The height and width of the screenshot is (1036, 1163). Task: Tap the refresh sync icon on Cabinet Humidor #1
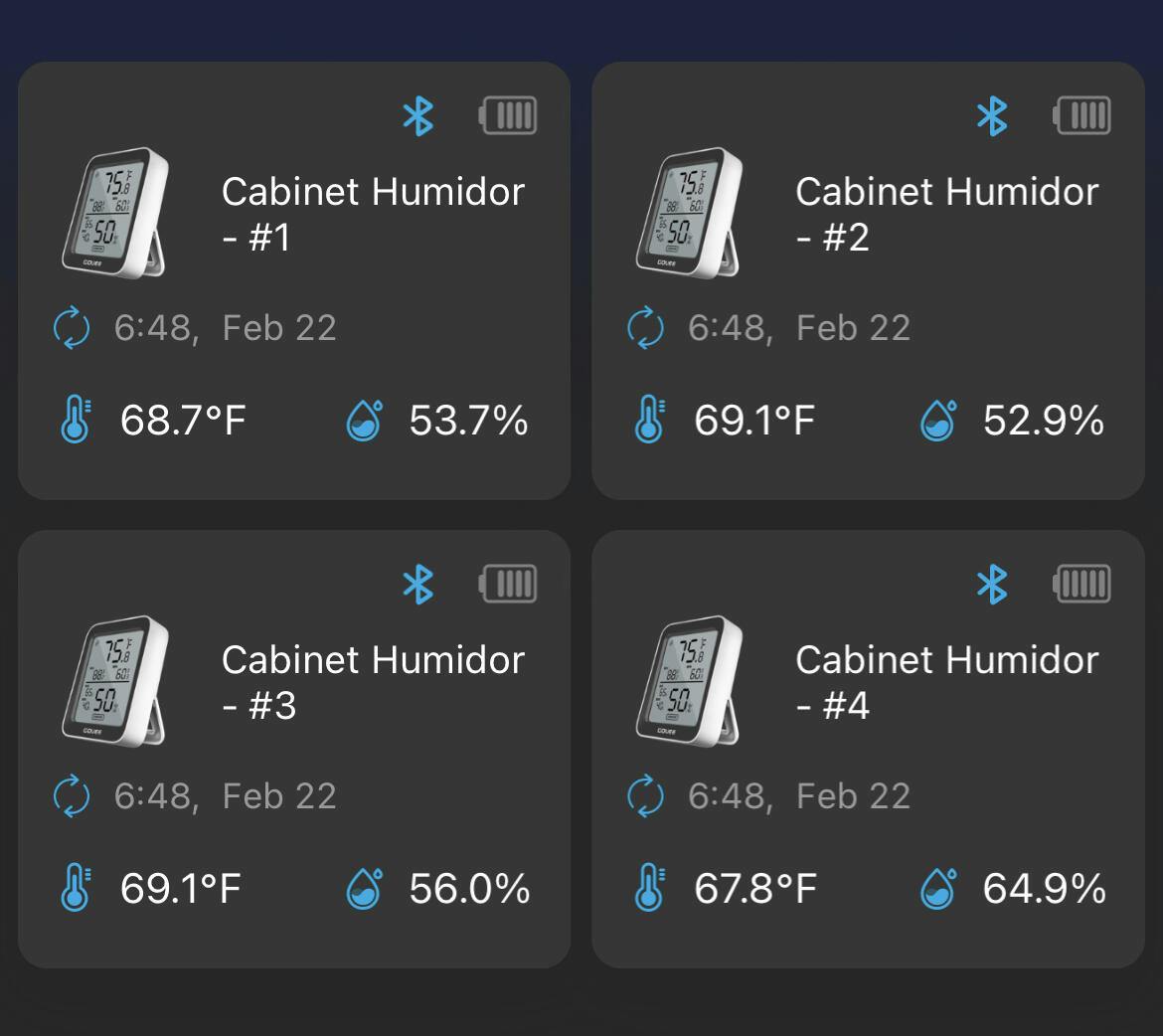pyautogui.click(x=72, y=328)
